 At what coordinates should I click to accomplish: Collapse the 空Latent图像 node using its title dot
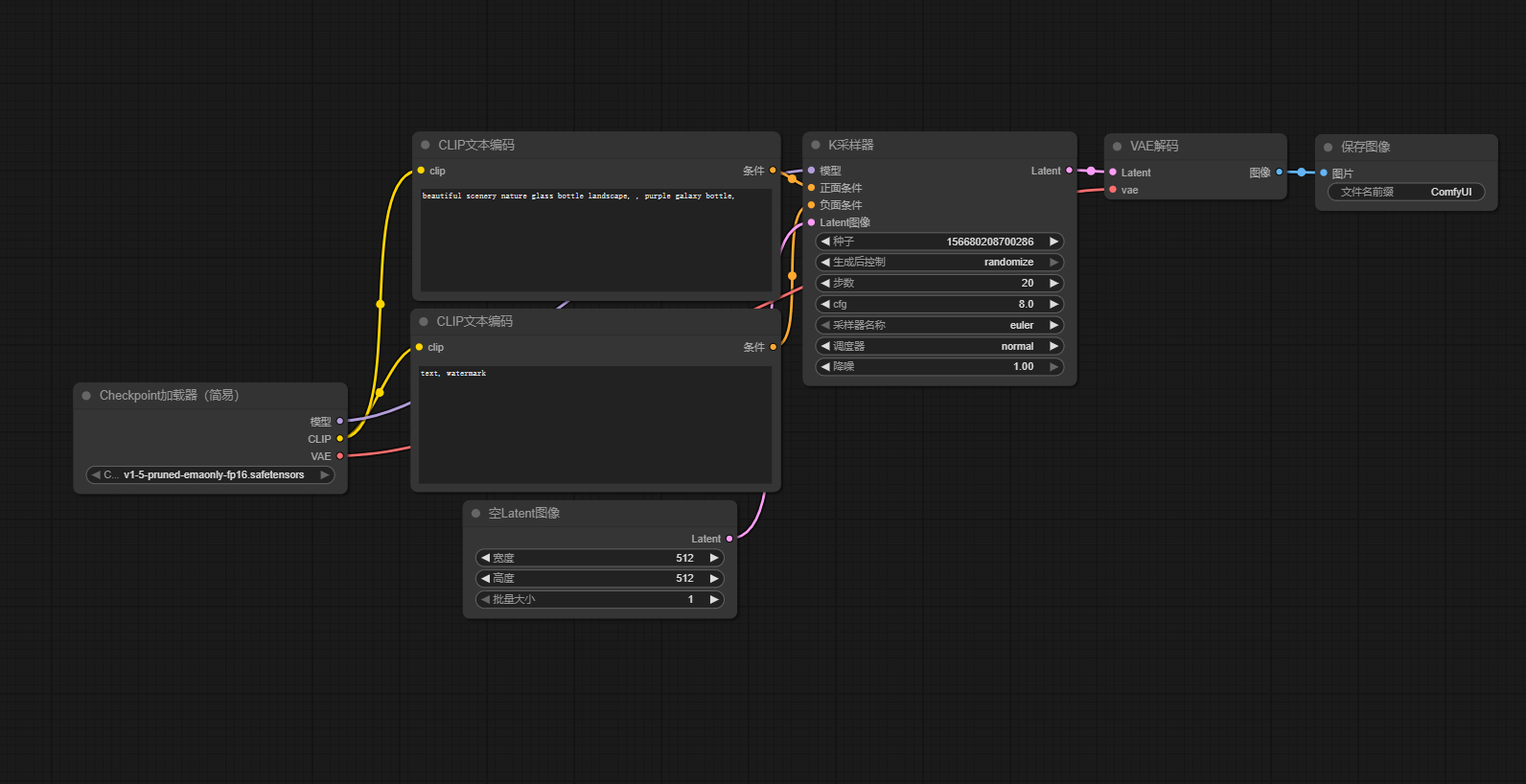pyautogui.click(x=475, y=514)
